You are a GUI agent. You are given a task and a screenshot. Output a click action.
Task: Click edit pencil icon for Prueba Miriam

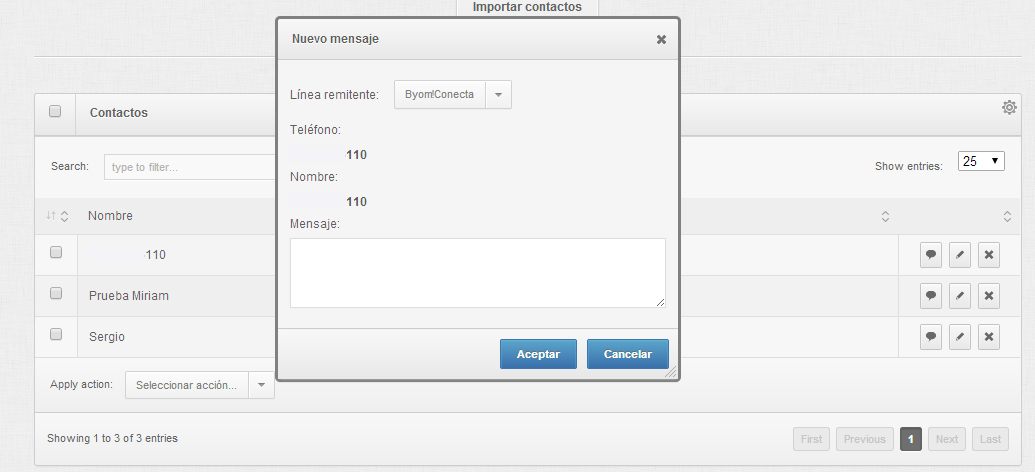[x=959, y=296]
